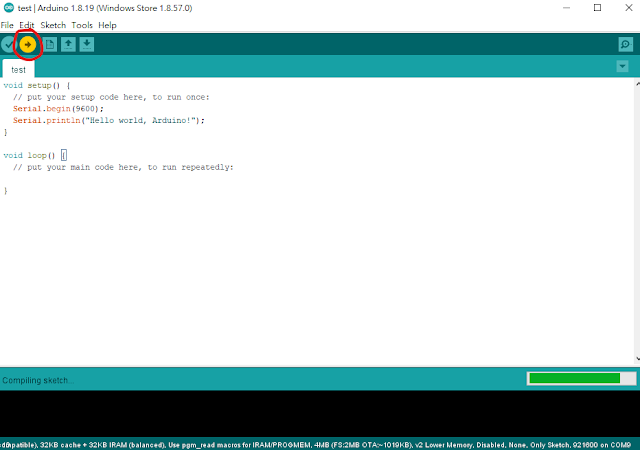Open the Sketch menu
Image resolution: width=640 pixels, height=450 pixels.
(53, 25)
